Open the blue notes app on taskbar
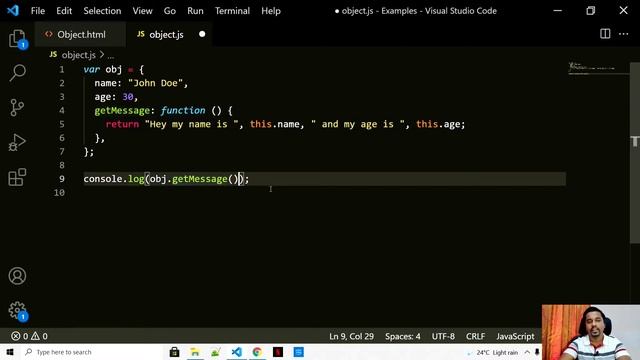 299,352
